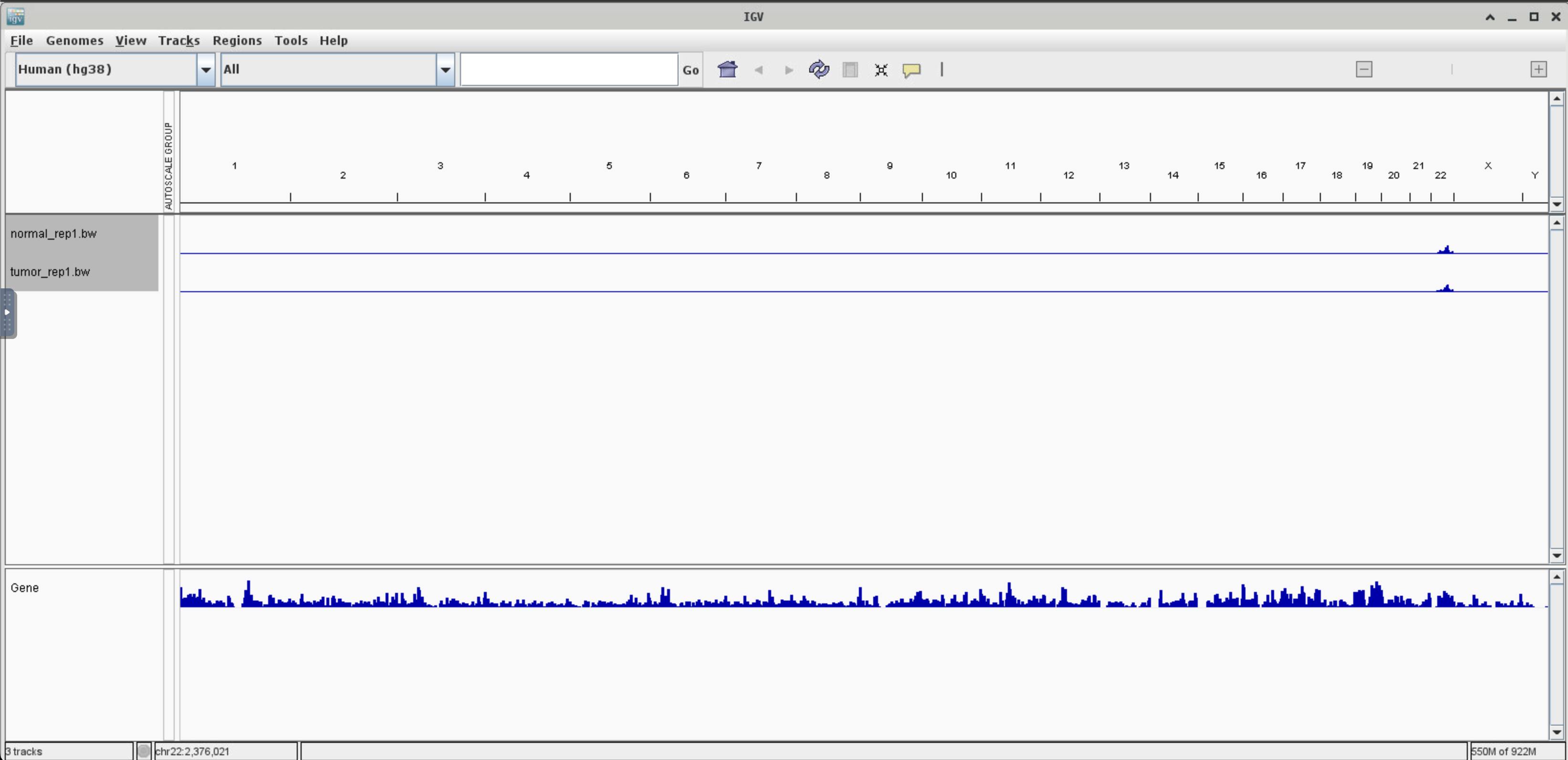Open the chromosome selector dropdown showing All
Screen dimensions: 1568x760
tap(446, 69)
